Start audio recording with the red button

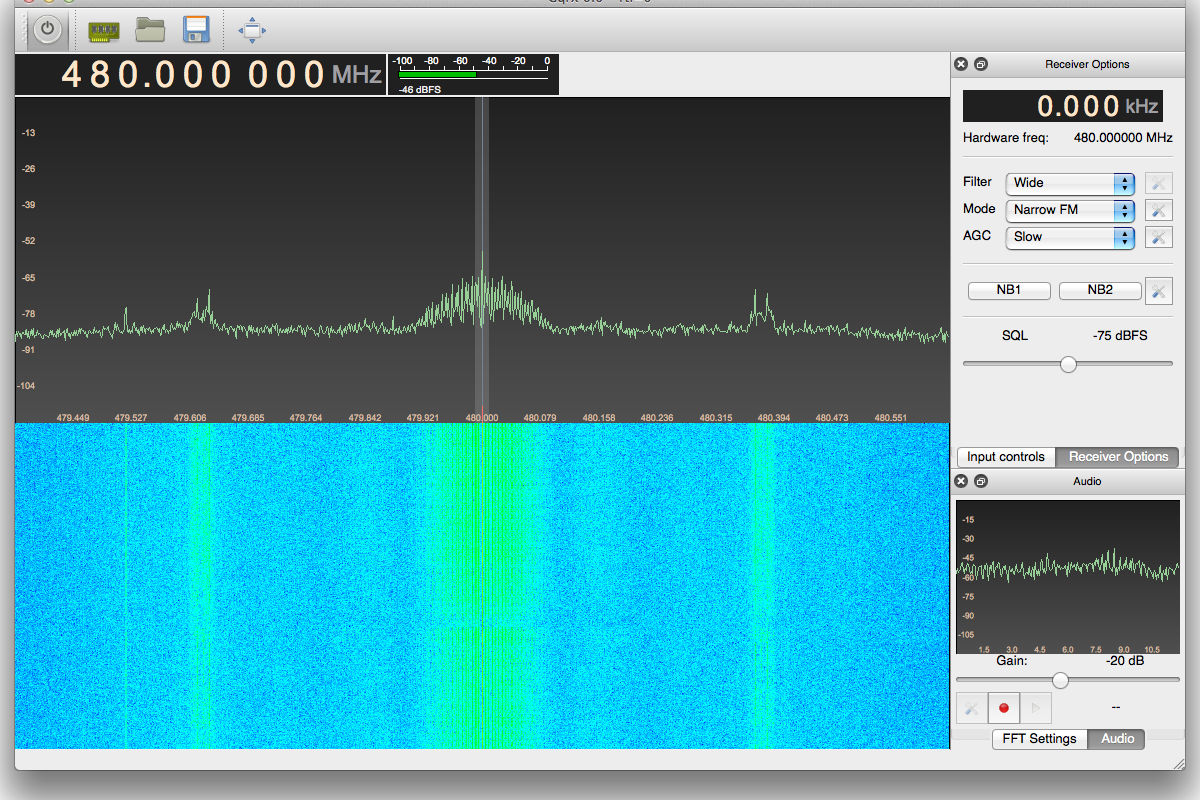[x=1004, y=708]
